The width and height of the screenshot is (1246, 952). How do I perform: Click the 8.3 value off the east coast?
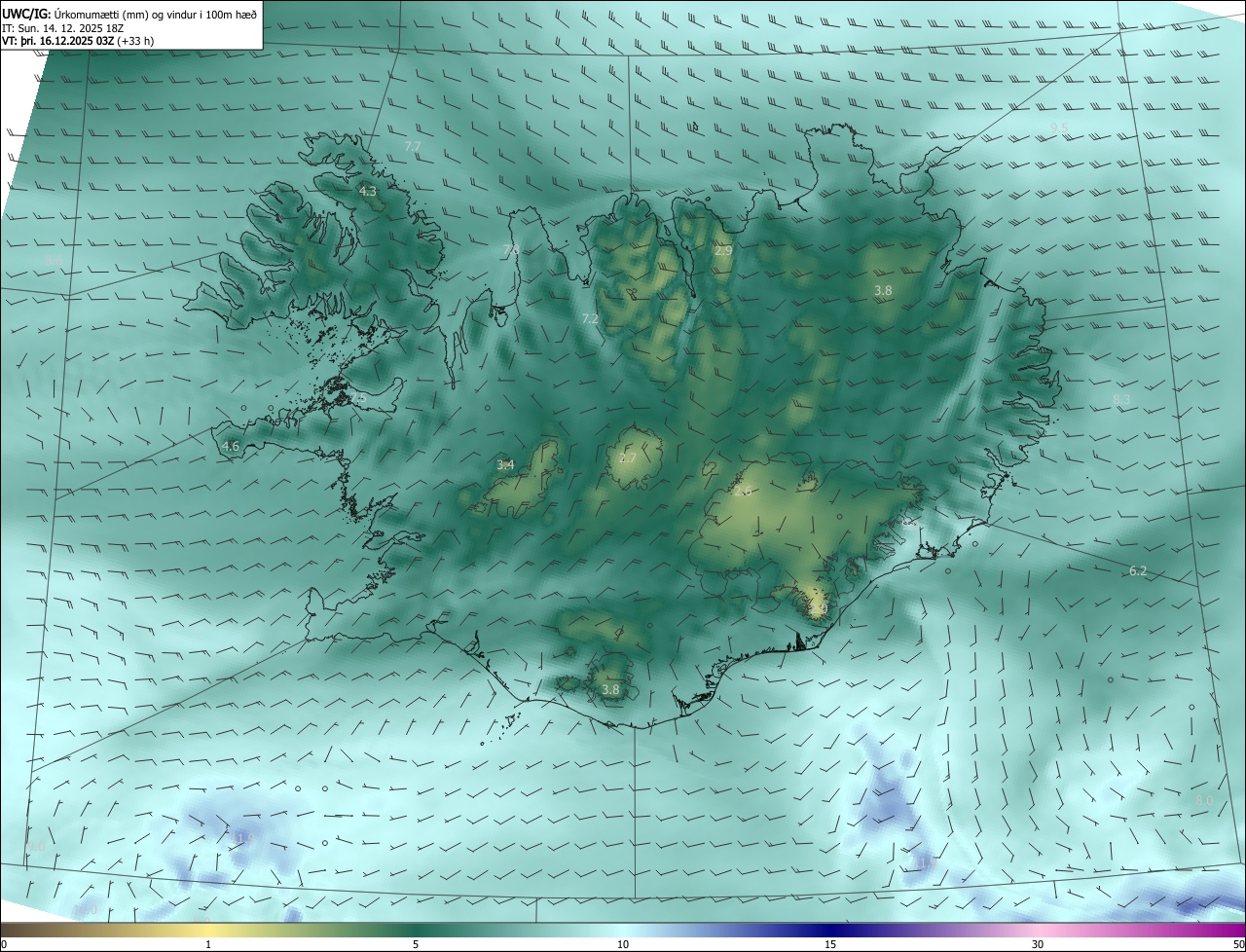point(1121,399)
